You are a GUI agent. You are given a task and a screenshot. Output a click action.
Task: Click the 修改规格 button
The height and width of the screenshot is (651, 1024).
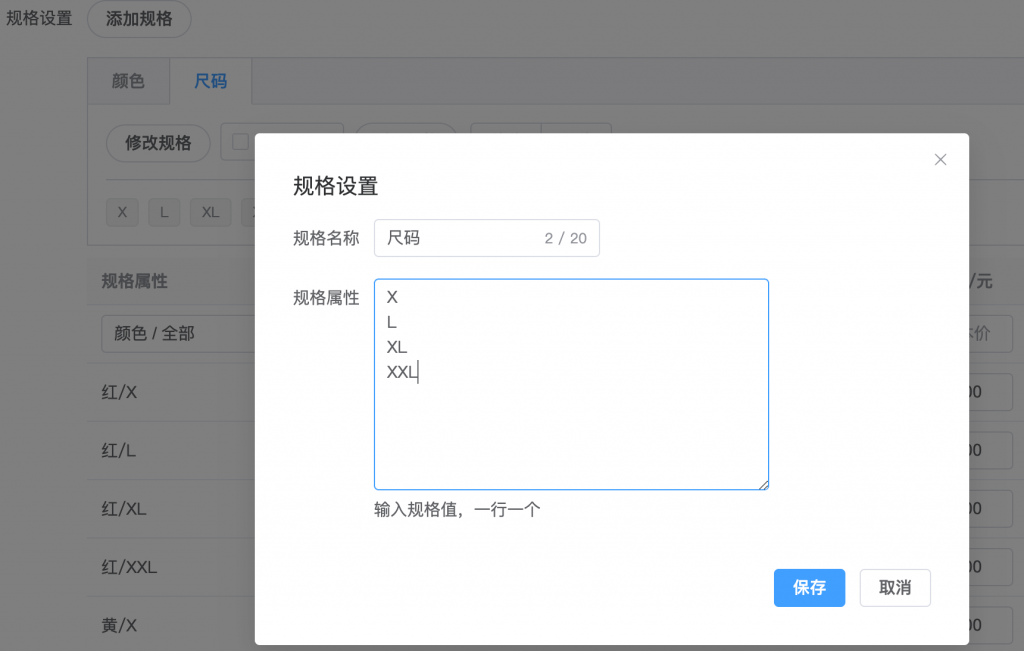tap(158, 143)
